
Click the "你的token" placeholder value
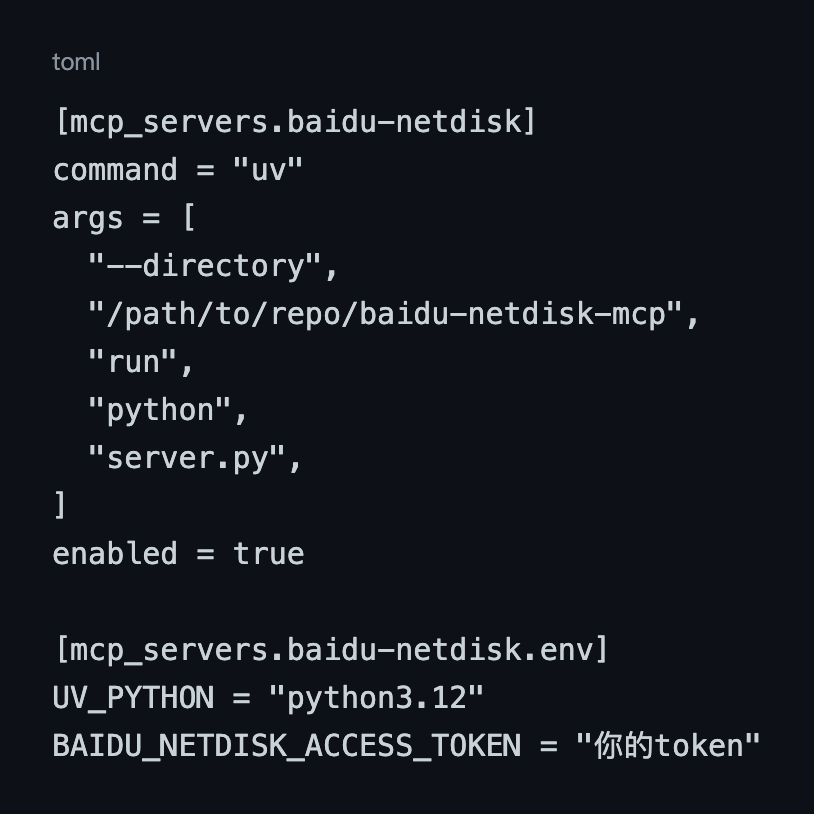[669, 745]
